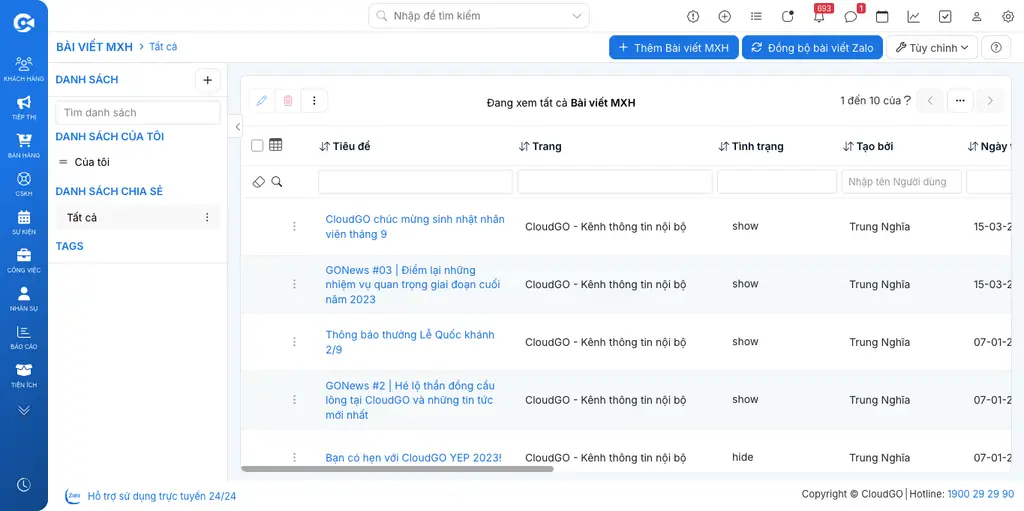Tick the select-all rows checkbox
This screenshot has width=1024, height=511.
tap(257, 146)
